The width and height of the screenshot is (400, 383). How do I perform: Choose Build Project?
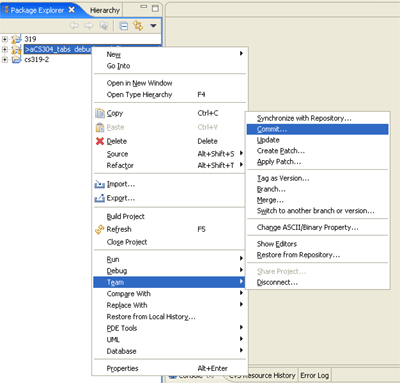pos(170,217)
